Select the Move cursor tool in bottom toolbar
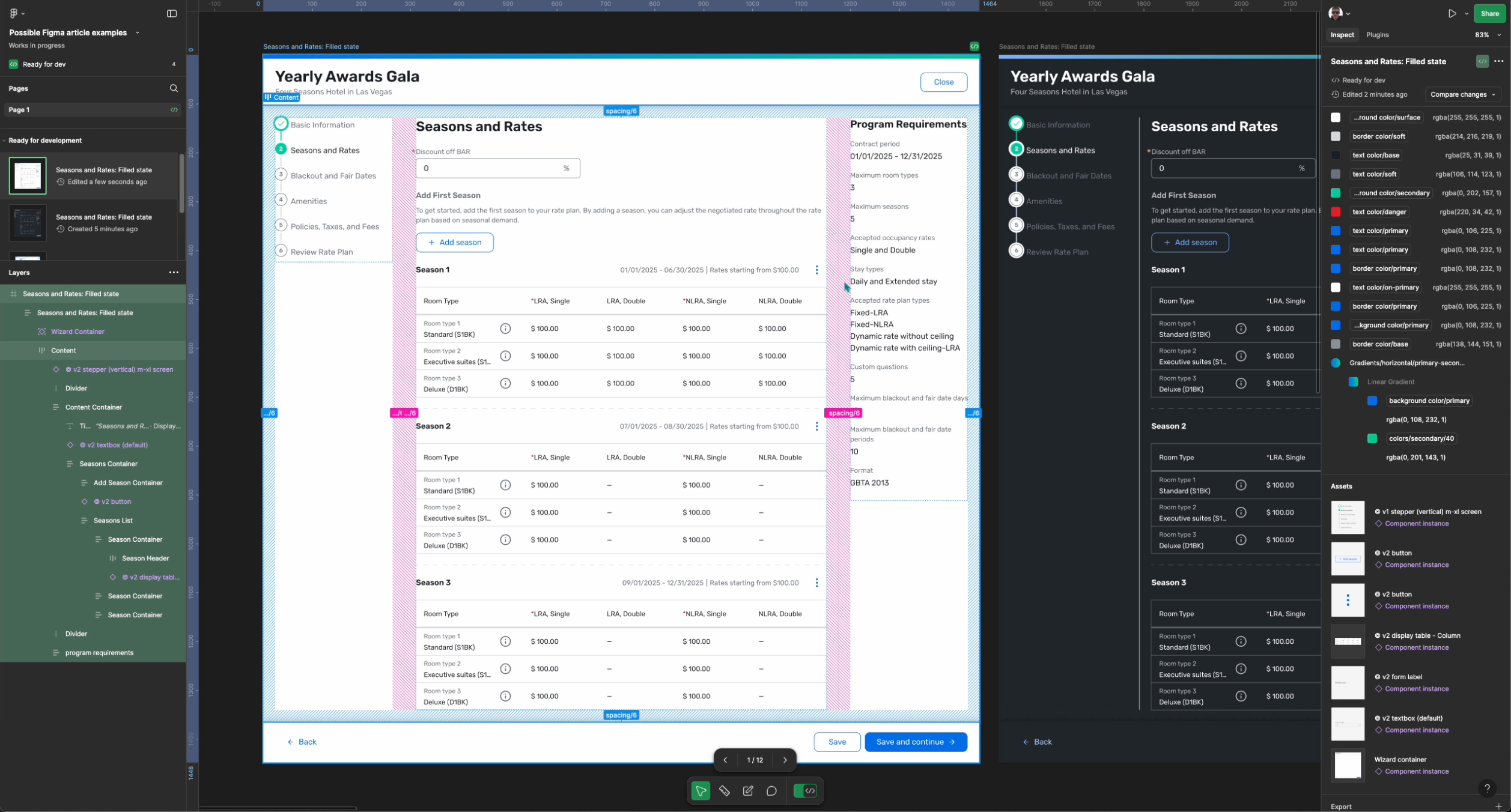Screen dimensions: 1511x812 coord(700,791)
